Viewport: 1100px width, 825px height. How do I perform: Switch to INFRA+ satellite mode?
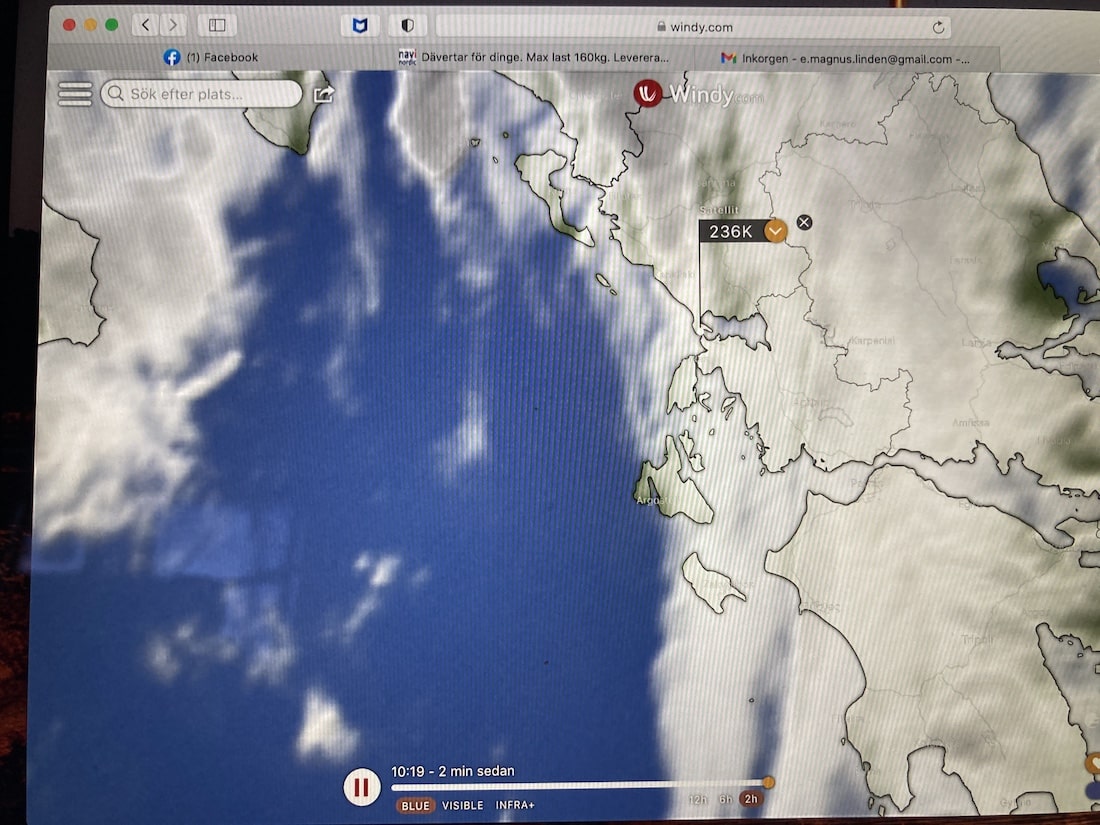click(x=515, y=805)
